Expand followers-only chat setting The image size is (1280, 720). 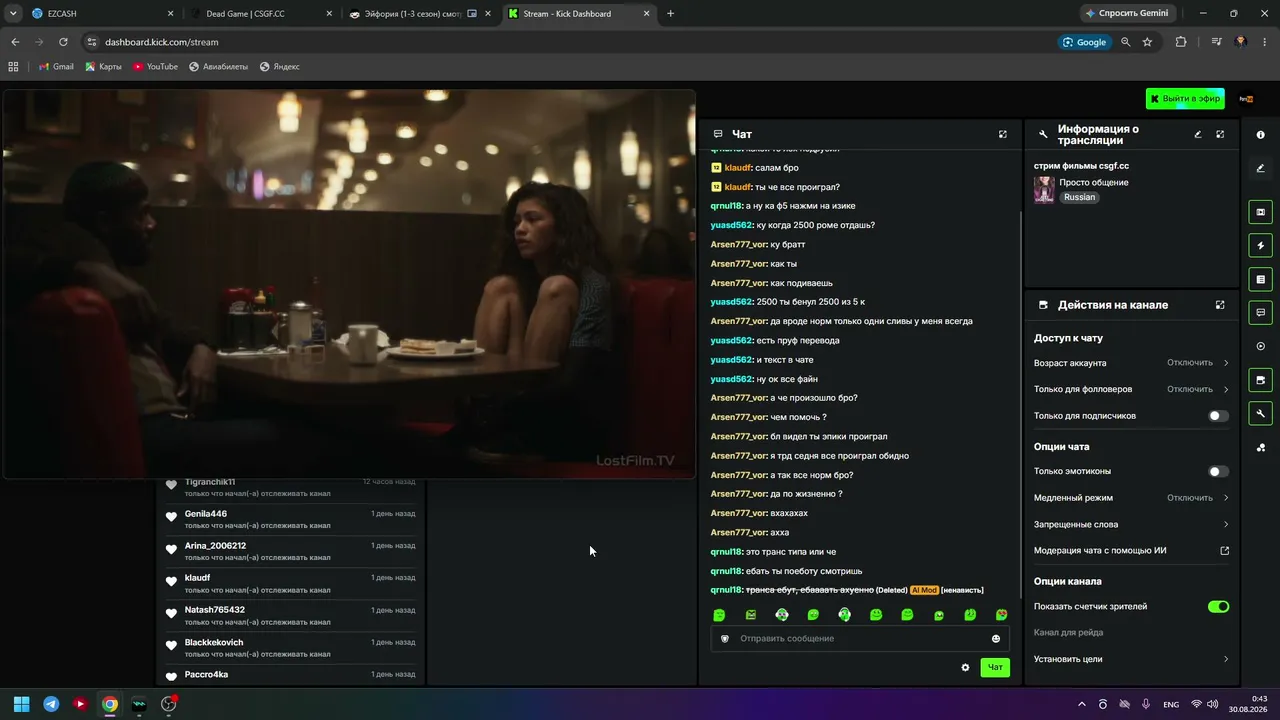1131,389
